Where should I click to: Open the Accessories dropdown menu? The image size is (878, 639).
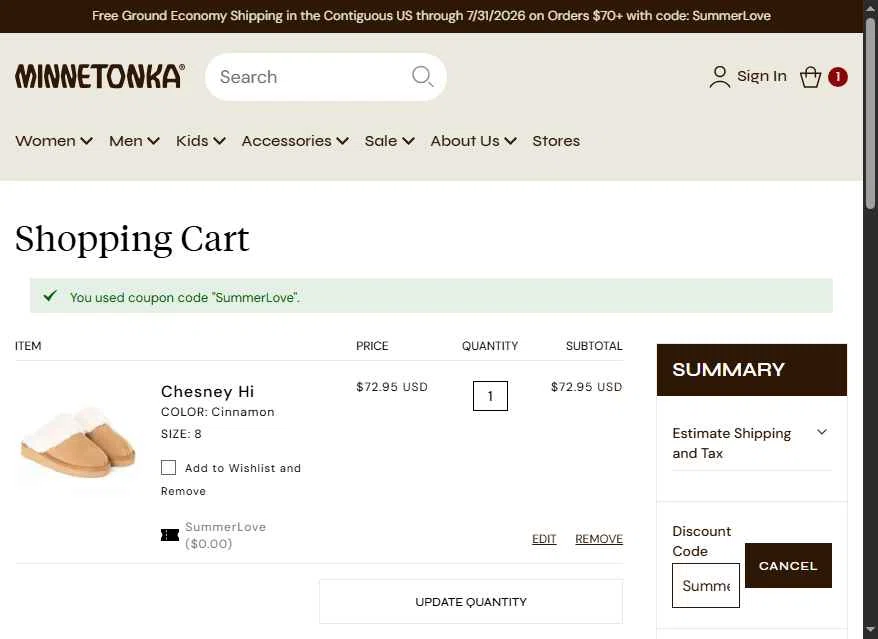point(295,141)
